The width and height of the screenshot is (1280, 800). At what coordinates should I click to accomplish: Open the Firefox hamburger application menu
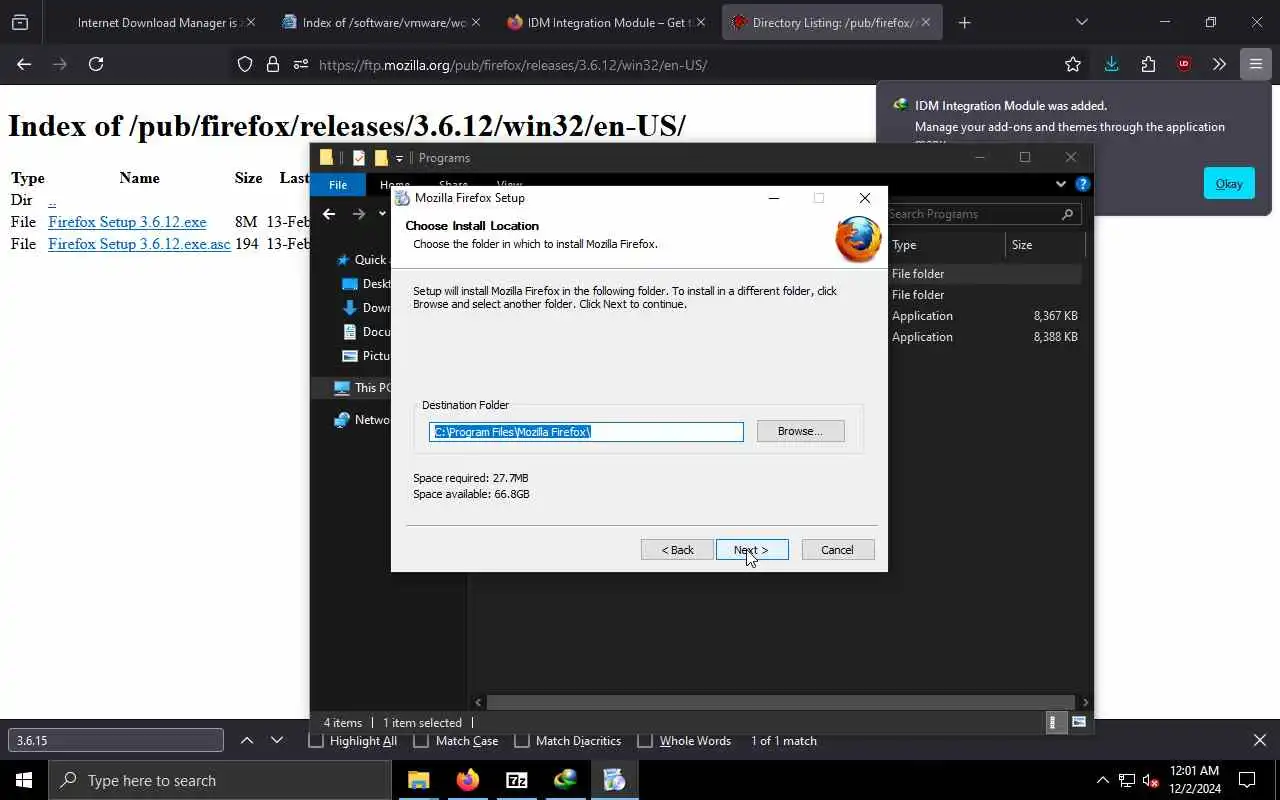(1255, 64)
